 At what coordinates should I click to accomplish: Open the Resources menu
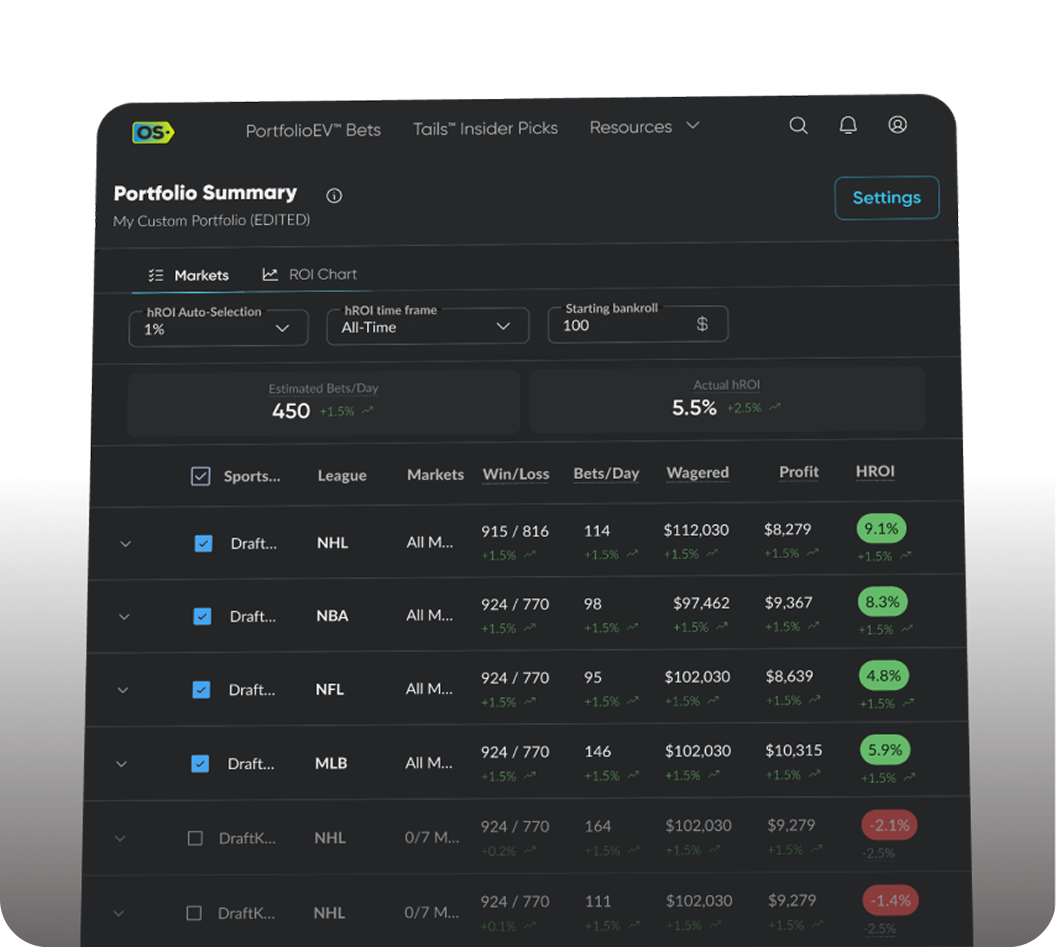[x=643, y=127]
